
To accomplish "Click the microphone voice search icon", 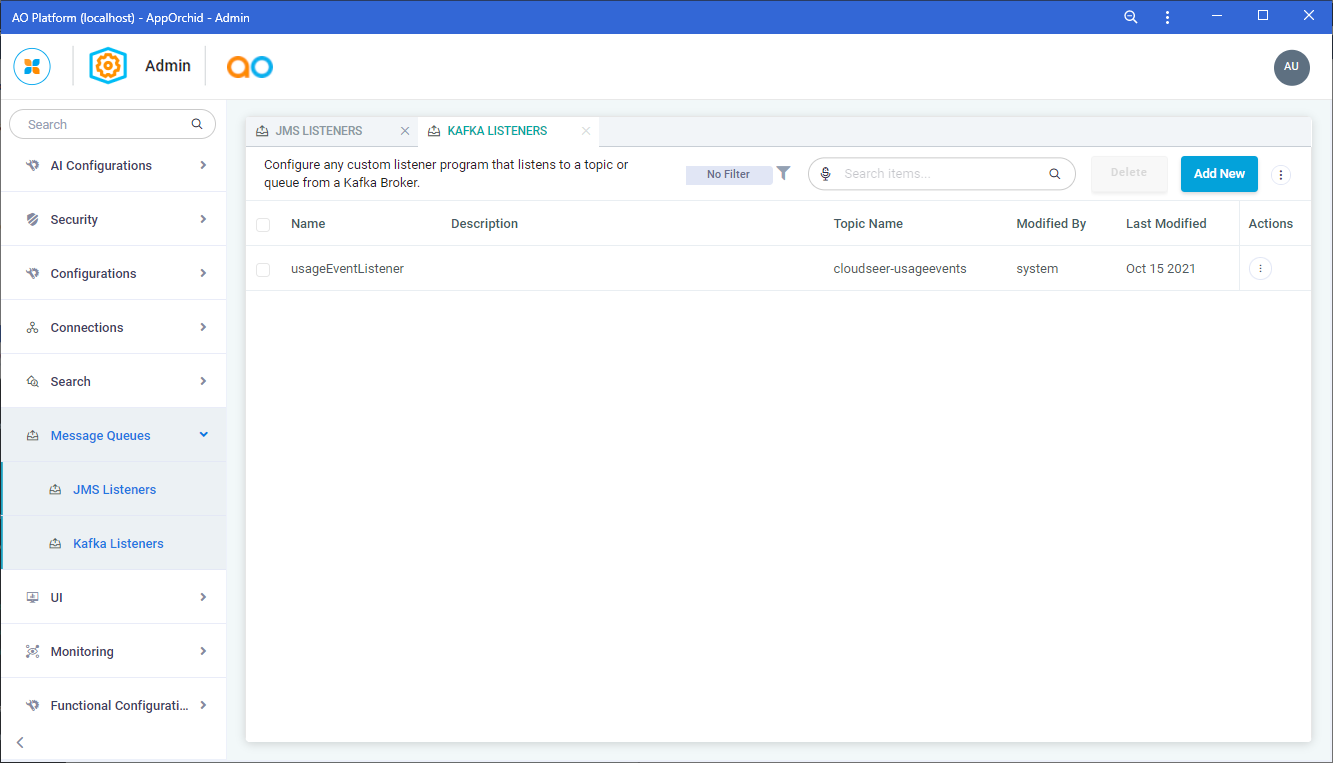I will 826,174.
